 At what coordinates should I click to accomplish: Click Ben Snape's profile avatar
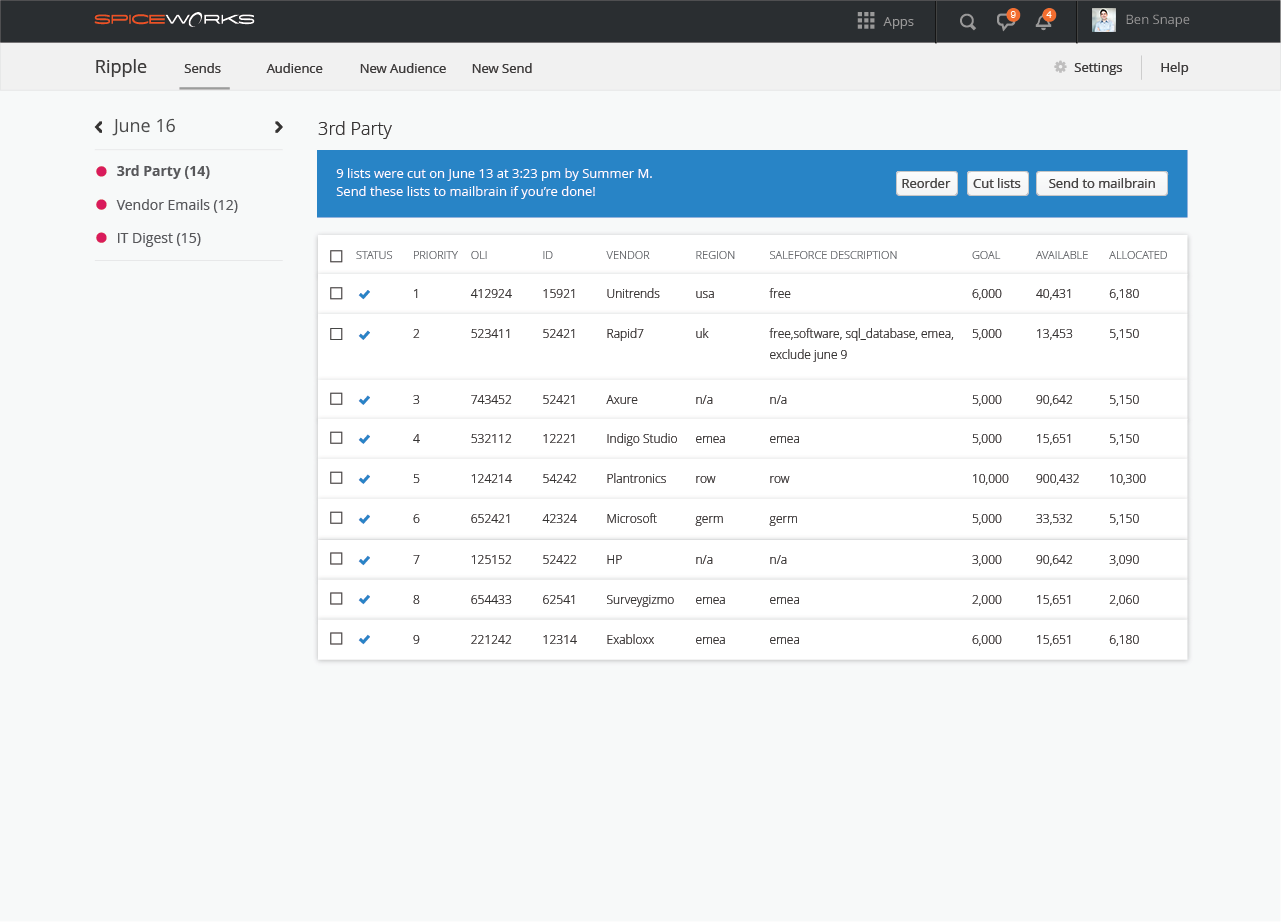click(1104, 20)
